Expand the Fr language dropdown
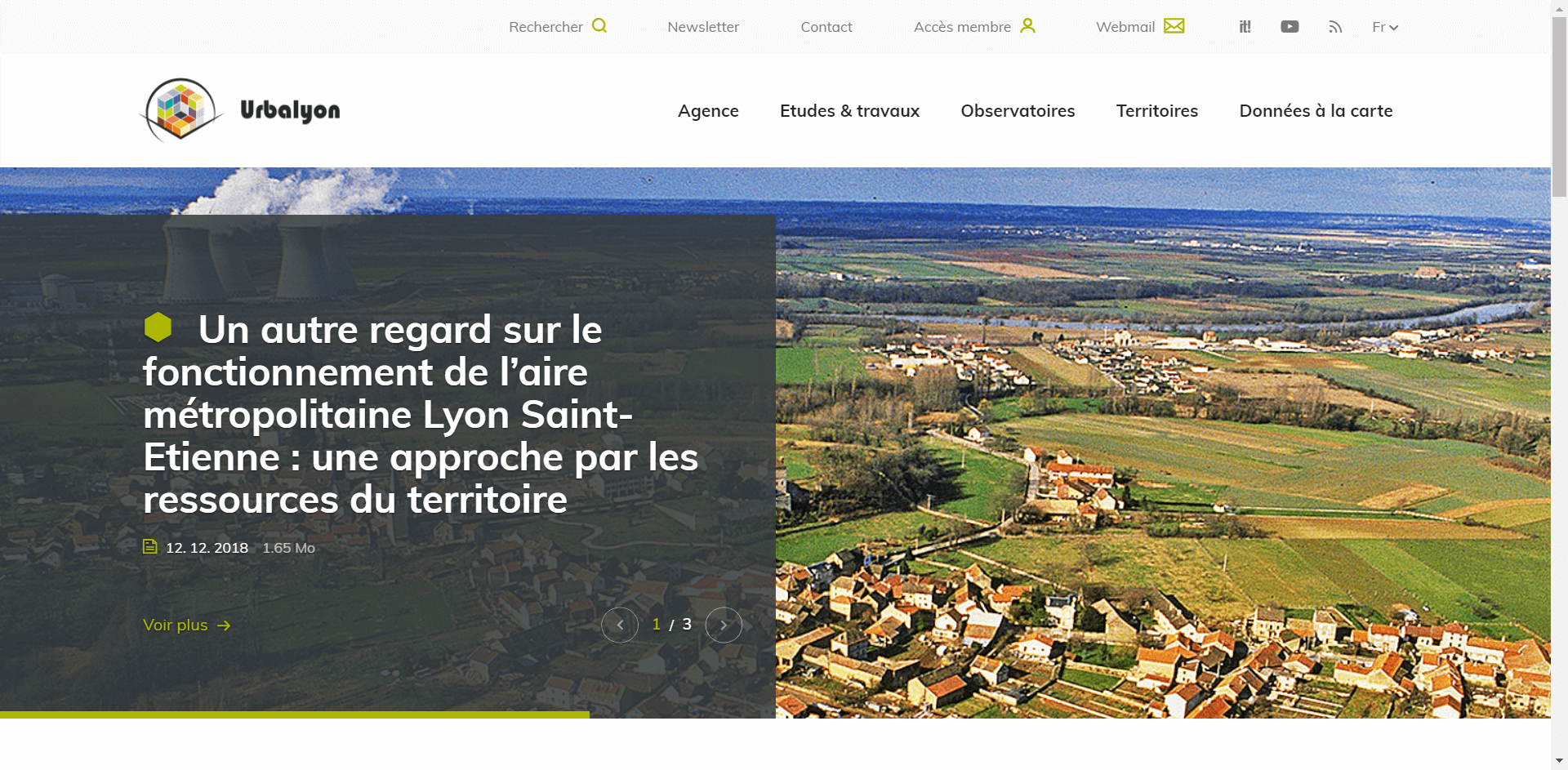This screenshot has height=770, width=1568. pos(1385,27)
